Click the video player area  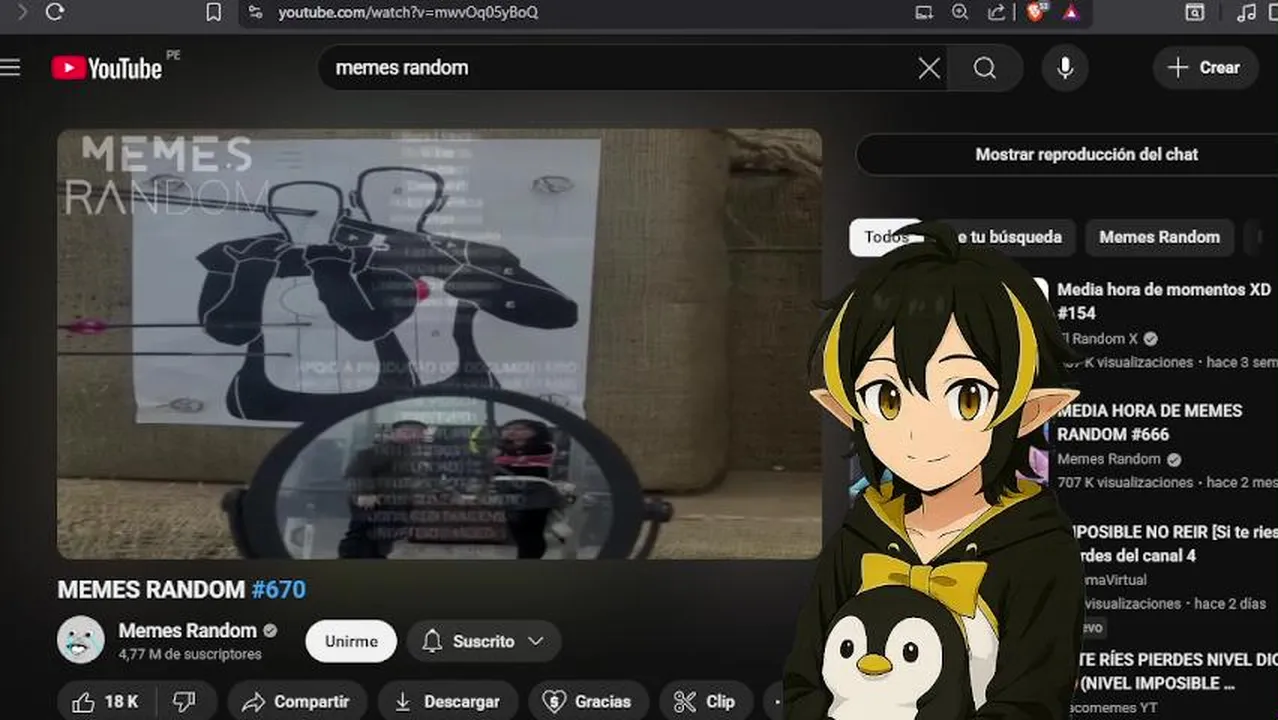[x=439, y=344]
